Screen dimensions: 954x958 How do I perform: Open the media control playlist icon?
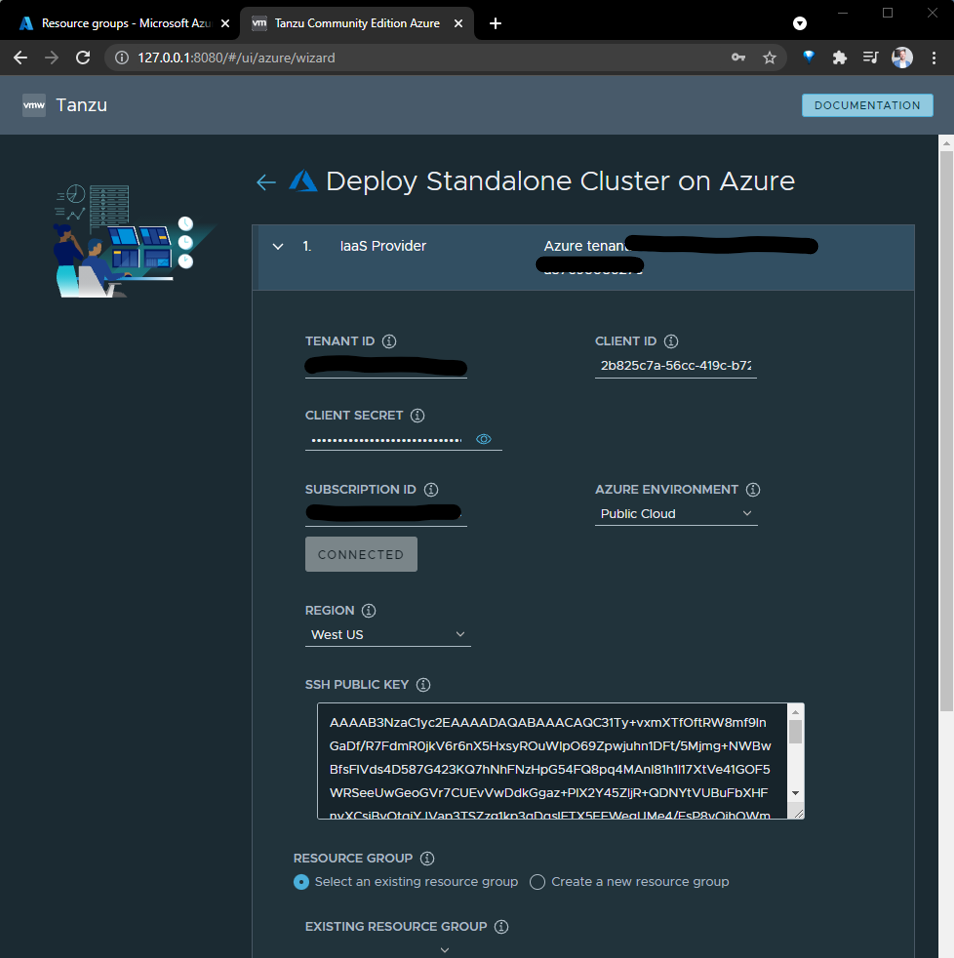(870, 58)
